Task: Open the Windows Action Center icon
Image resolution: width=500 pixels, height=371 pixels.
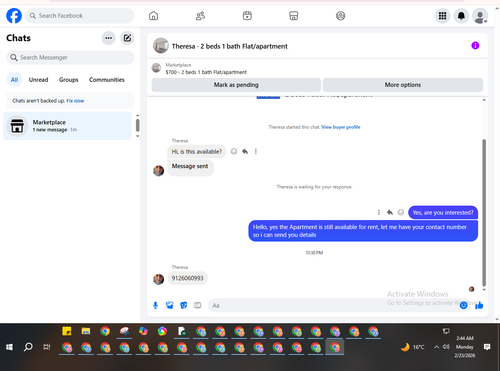Action: click(x=487, y=347)
